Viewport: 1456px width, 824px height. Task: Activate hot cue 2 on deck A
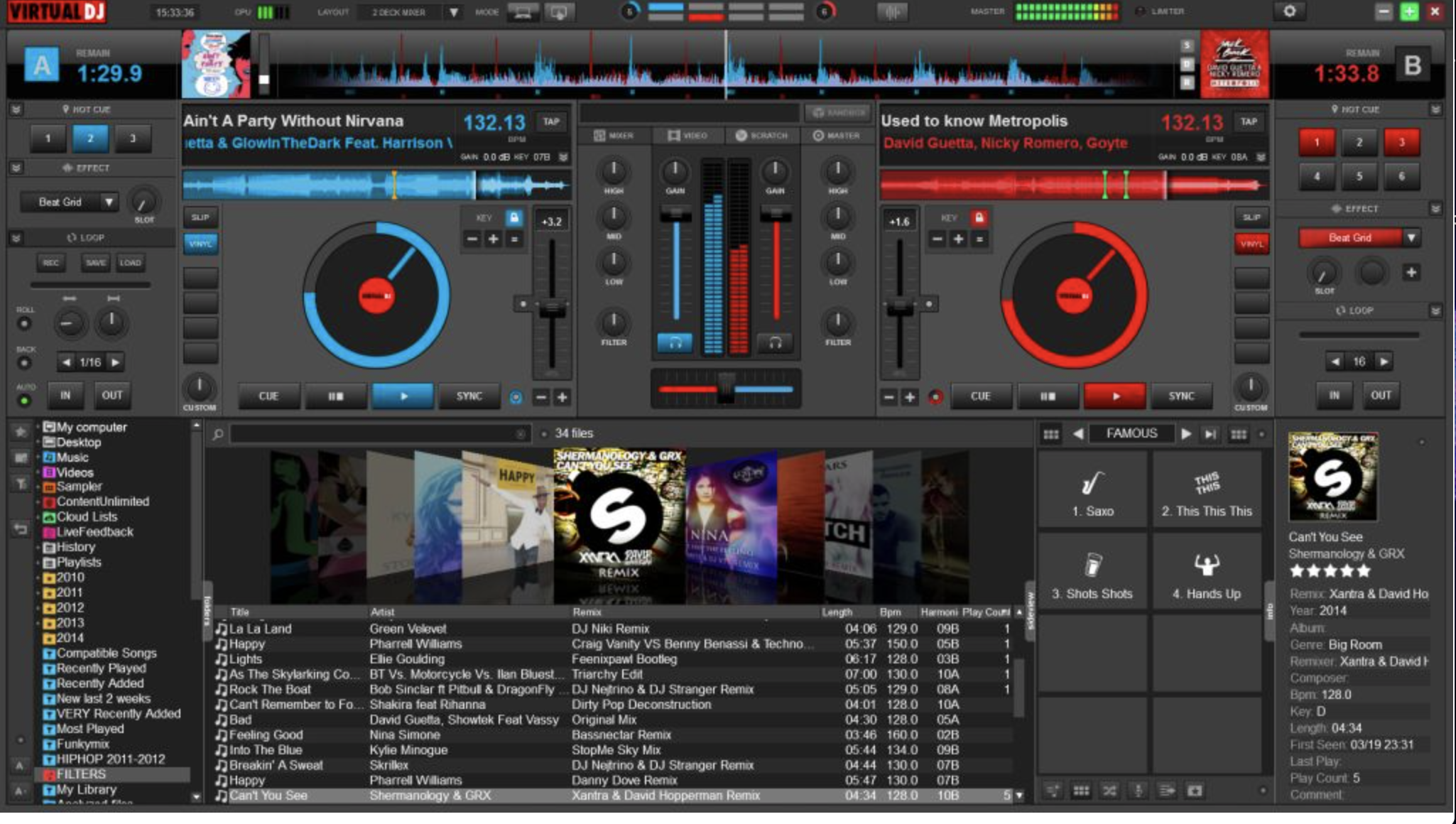click(x=90, y=139)
